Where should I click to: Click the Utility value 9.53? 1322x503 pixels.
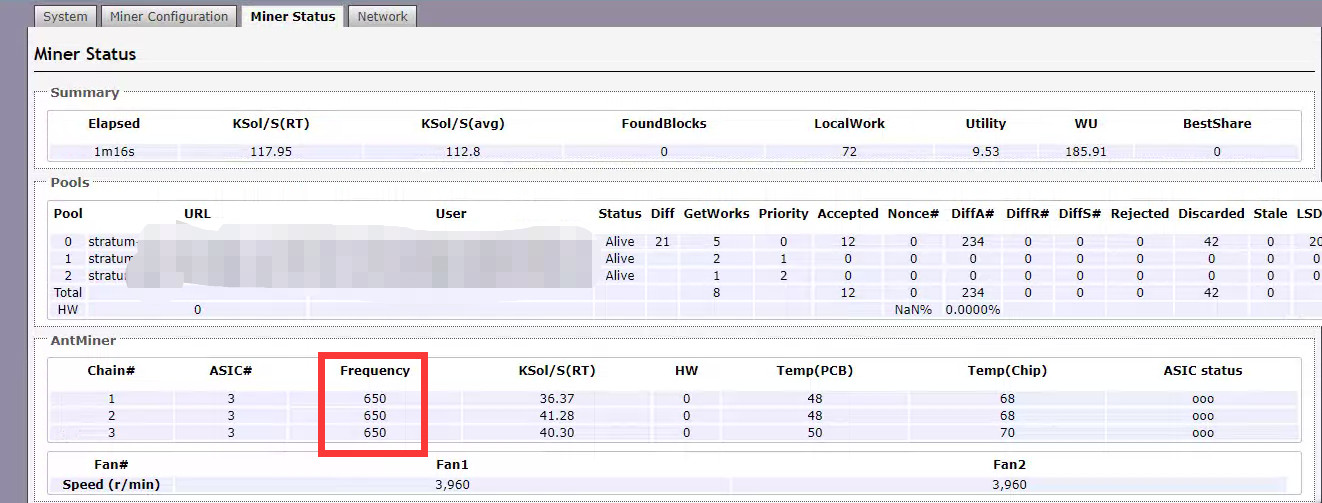985,152
